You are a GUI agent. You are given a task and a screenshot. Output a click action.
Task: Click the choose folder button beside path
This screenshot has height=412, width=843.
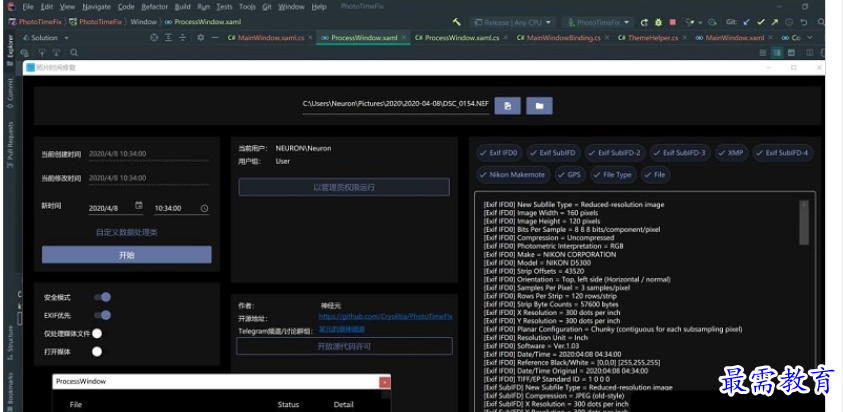pos(539,106)
